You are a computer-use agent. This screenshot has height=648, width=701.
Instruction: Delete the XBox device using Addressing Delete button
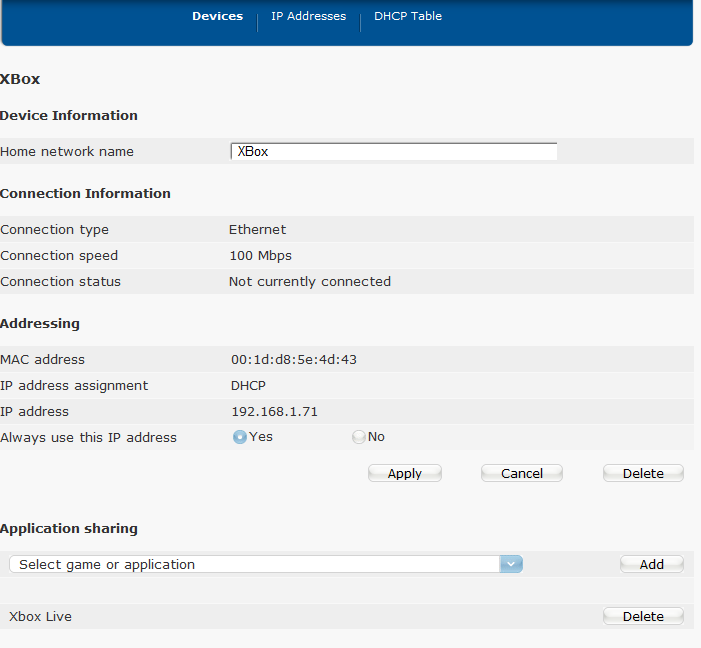coord(642,474)
